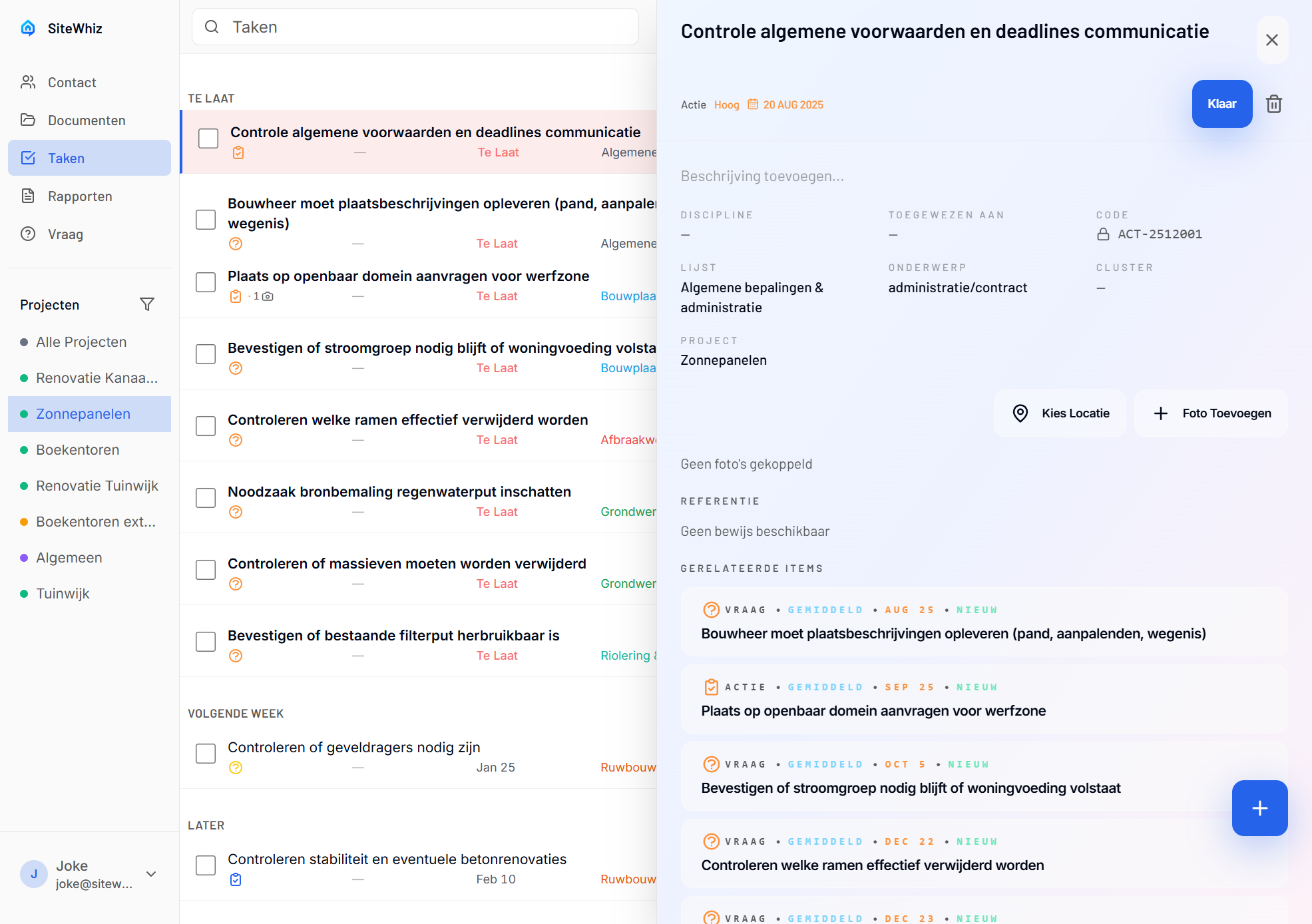
Task: Click the blue plus floating button
Action: tap(1259, 808)
